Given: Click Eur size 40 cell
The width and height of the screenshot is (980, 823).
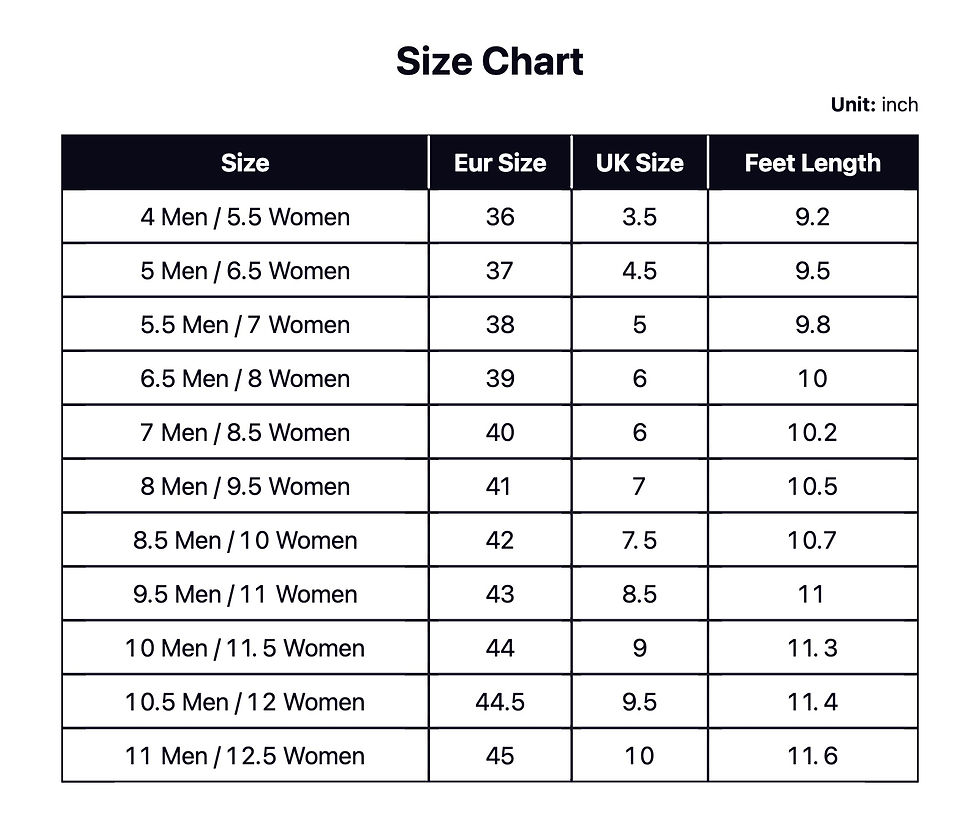Looking at the screenshot, I should tap(500, 433).
